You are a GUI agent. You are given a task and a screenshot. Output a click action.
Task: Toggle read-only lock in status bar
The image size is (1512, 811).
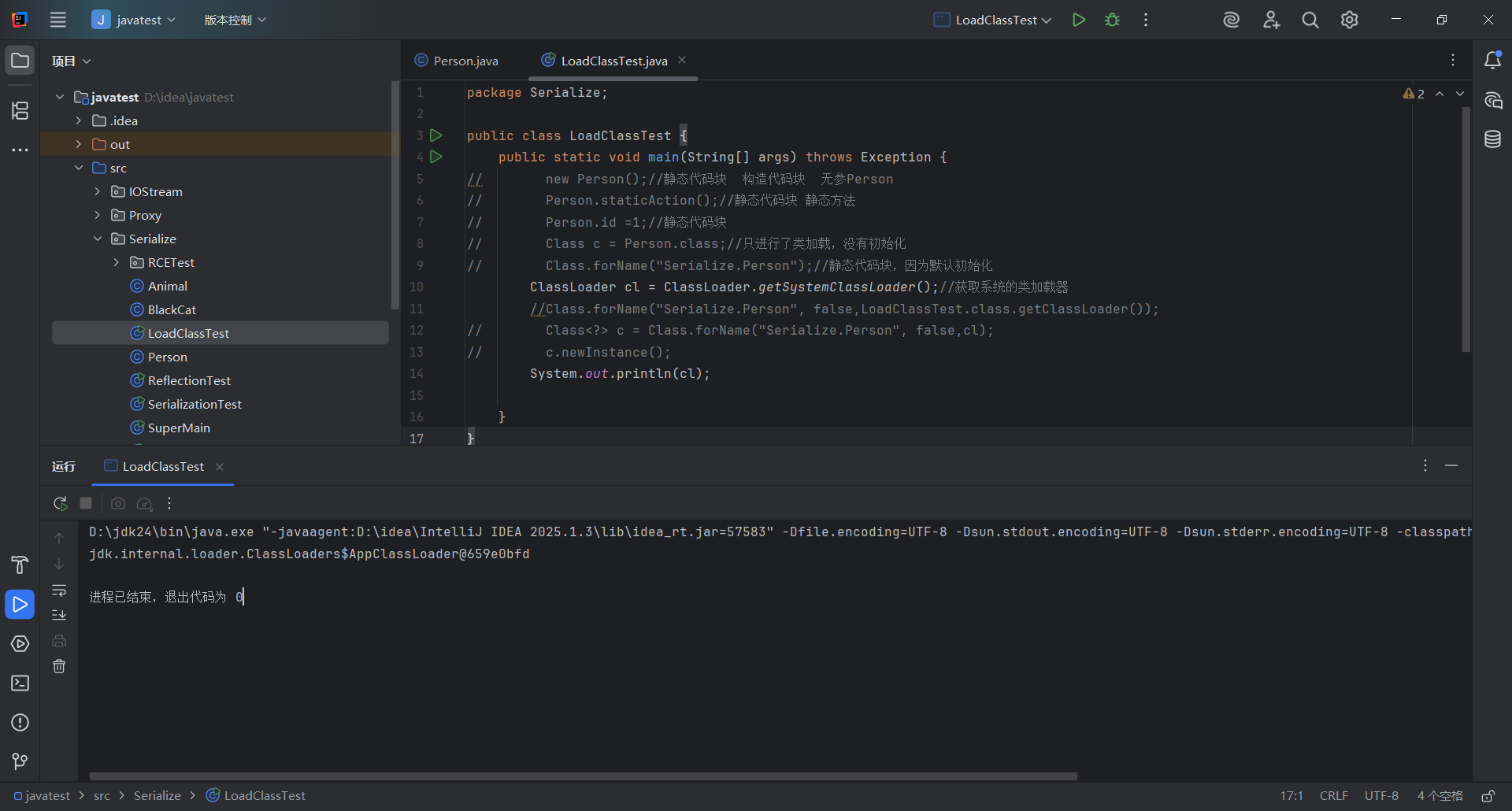click(1488, 796)
